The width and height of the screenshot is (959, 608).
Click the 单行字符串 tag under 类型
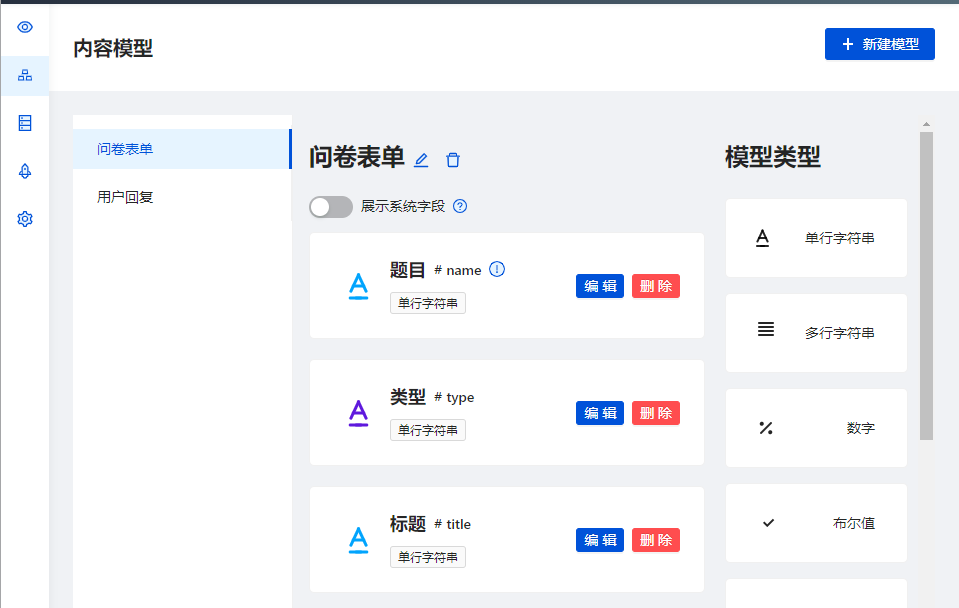pos(428,430)
